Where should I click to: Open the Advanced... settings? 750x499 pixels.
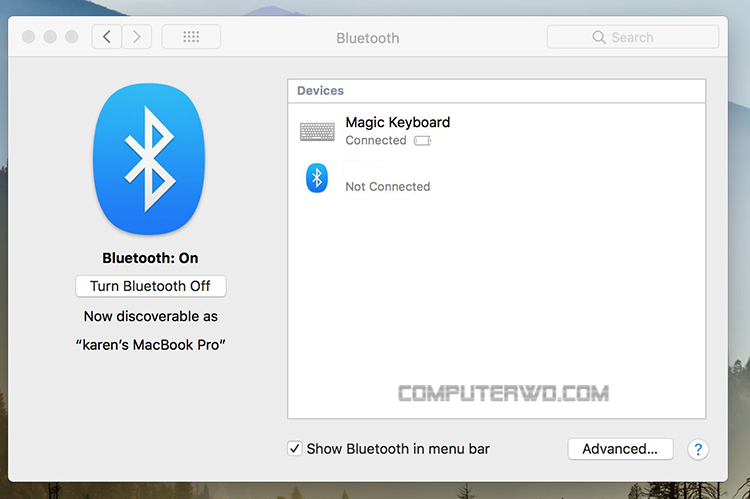tap(620, 449)
